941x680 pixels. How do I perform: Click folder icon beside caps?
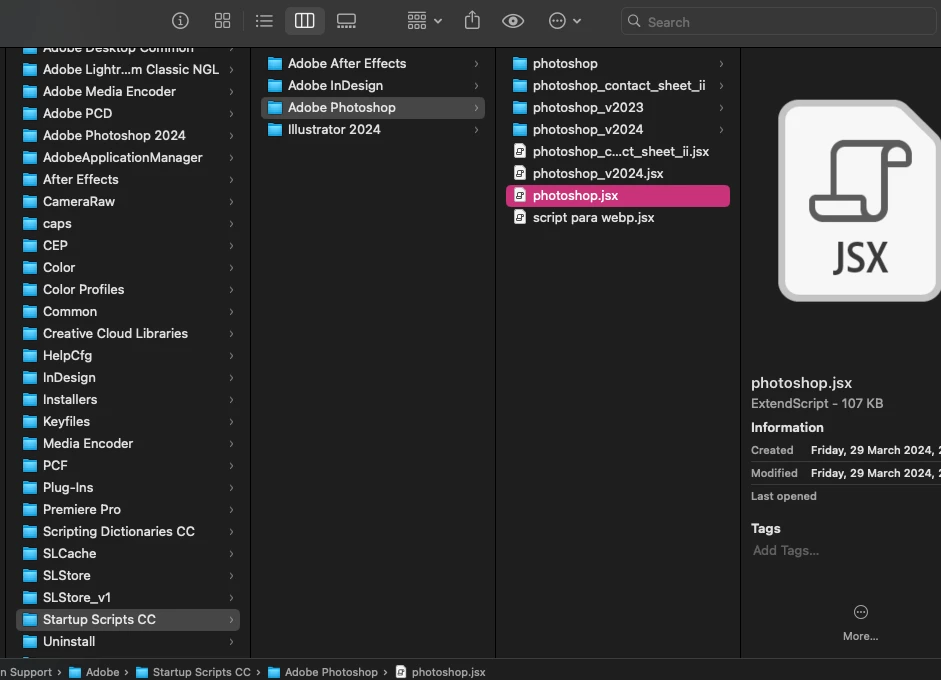[x=29, y=224]
